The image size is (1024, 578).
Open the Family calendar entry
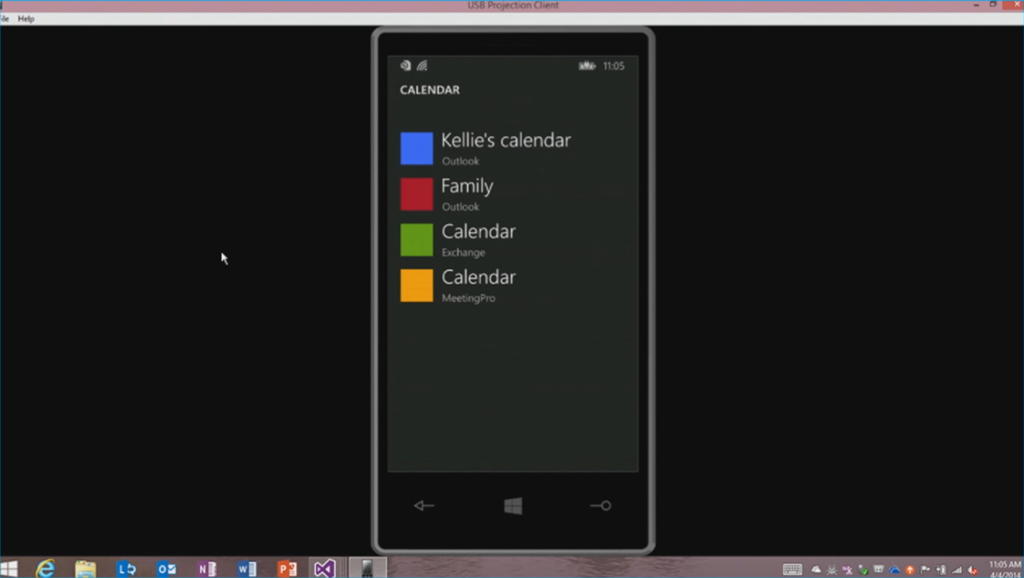tap(467, 186)
